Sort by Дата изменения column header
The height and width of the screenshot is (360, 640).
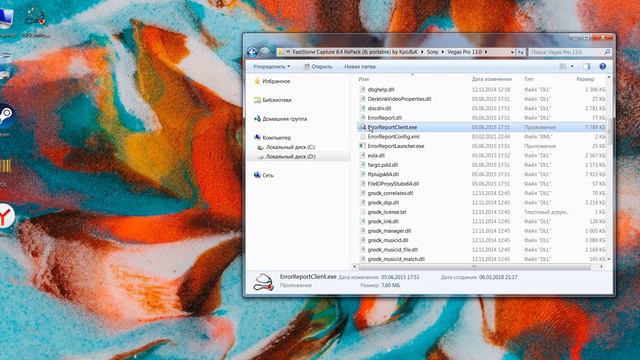[491, 79]
